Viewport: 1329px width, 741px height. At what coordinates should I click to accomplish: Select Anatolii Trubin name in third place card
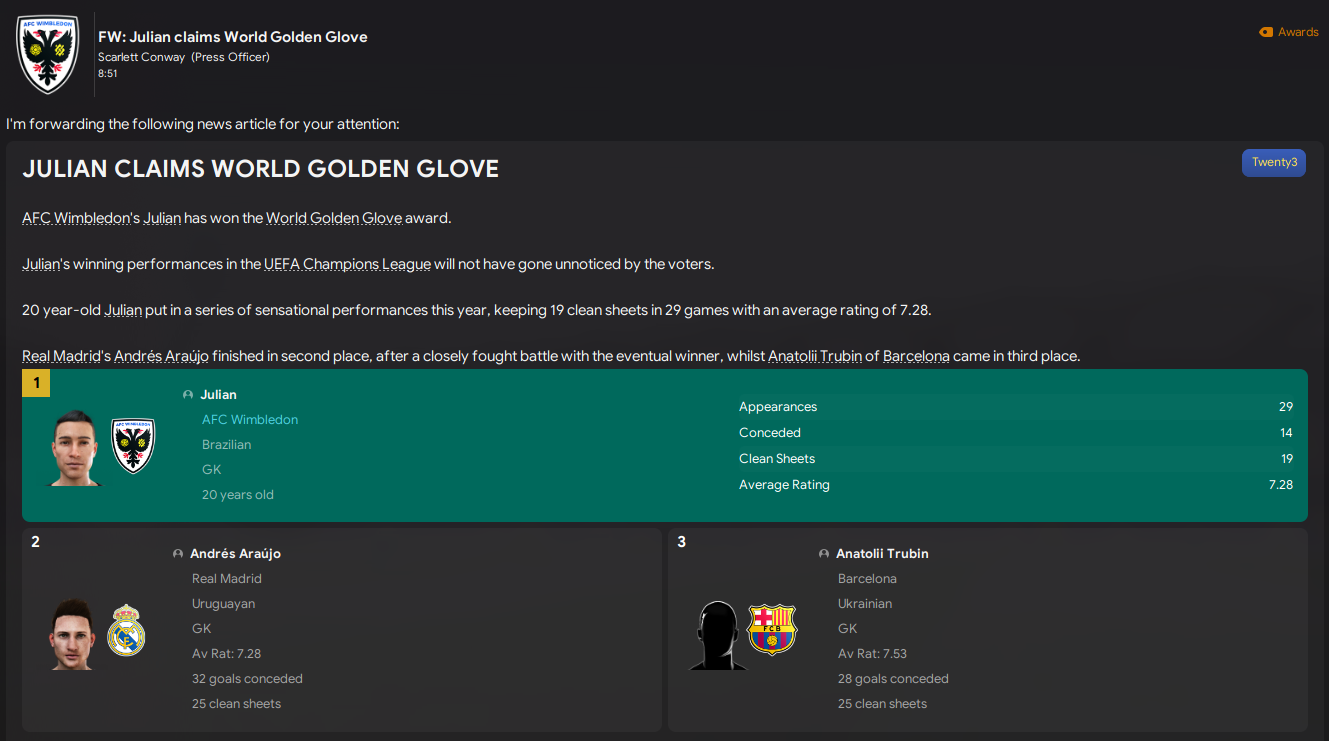882,554
